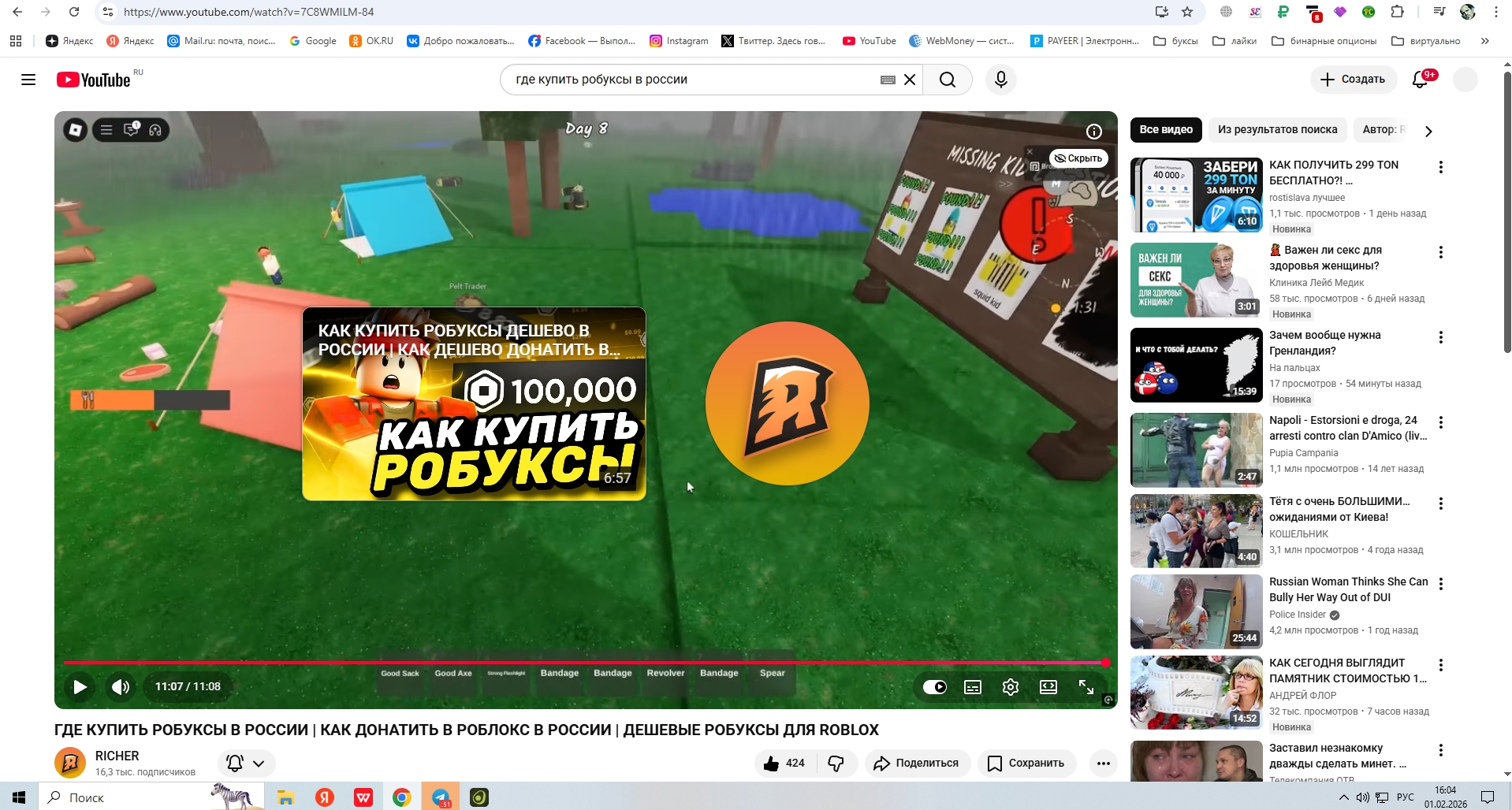Open the YouTube guide hamburger menu
Image resolution: width=1512 pixels, height=810 pixels.
point(28,80)
